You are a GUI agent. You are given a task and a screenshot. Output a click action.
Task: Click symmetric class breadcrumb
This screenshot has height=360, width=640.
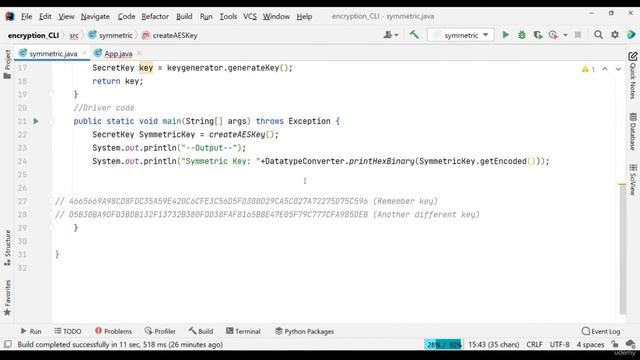111,36
